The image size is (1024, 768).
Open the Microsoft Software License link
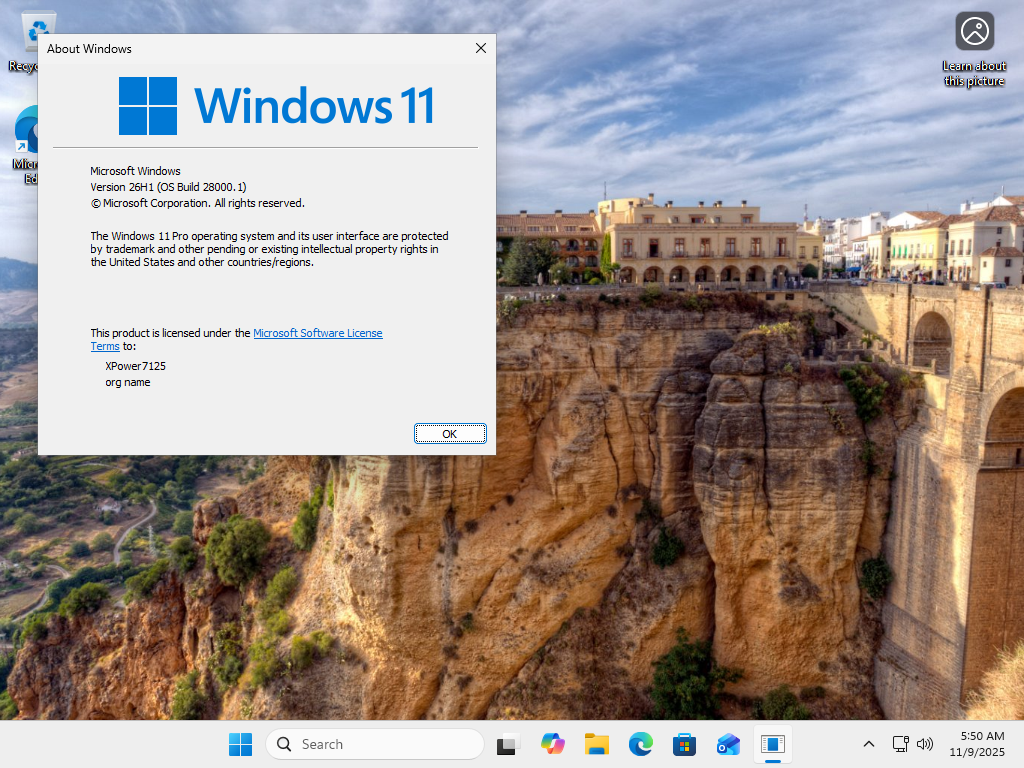[x=317, y=333]
